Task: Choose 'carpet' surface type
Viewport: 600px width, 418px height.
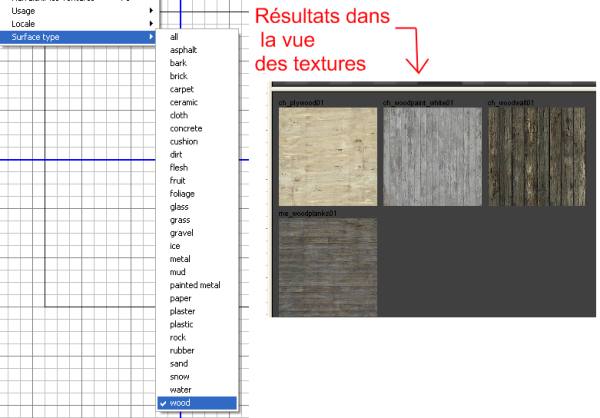Action: click(x=197, y=89)
